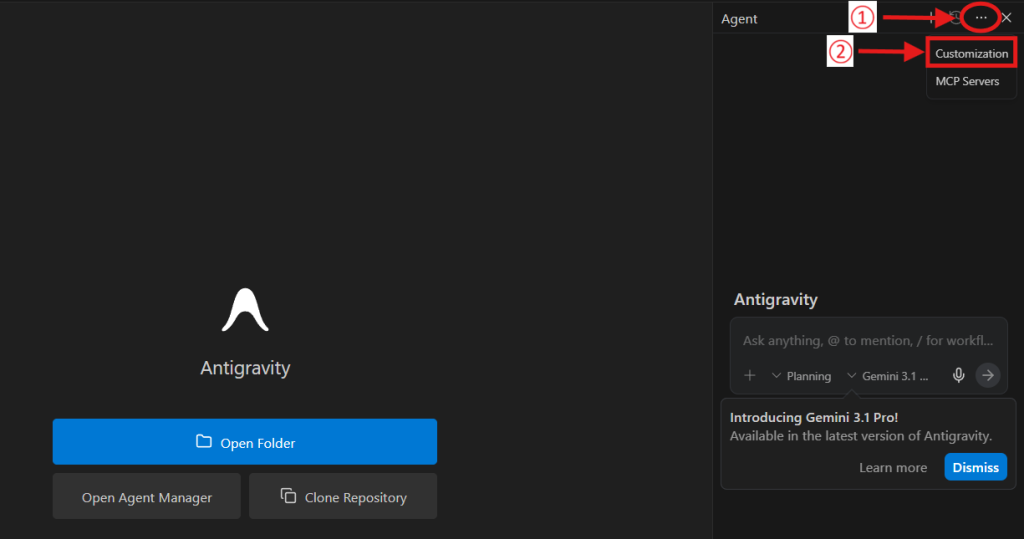Activate the microphone voice input

[x=958, y=375]
